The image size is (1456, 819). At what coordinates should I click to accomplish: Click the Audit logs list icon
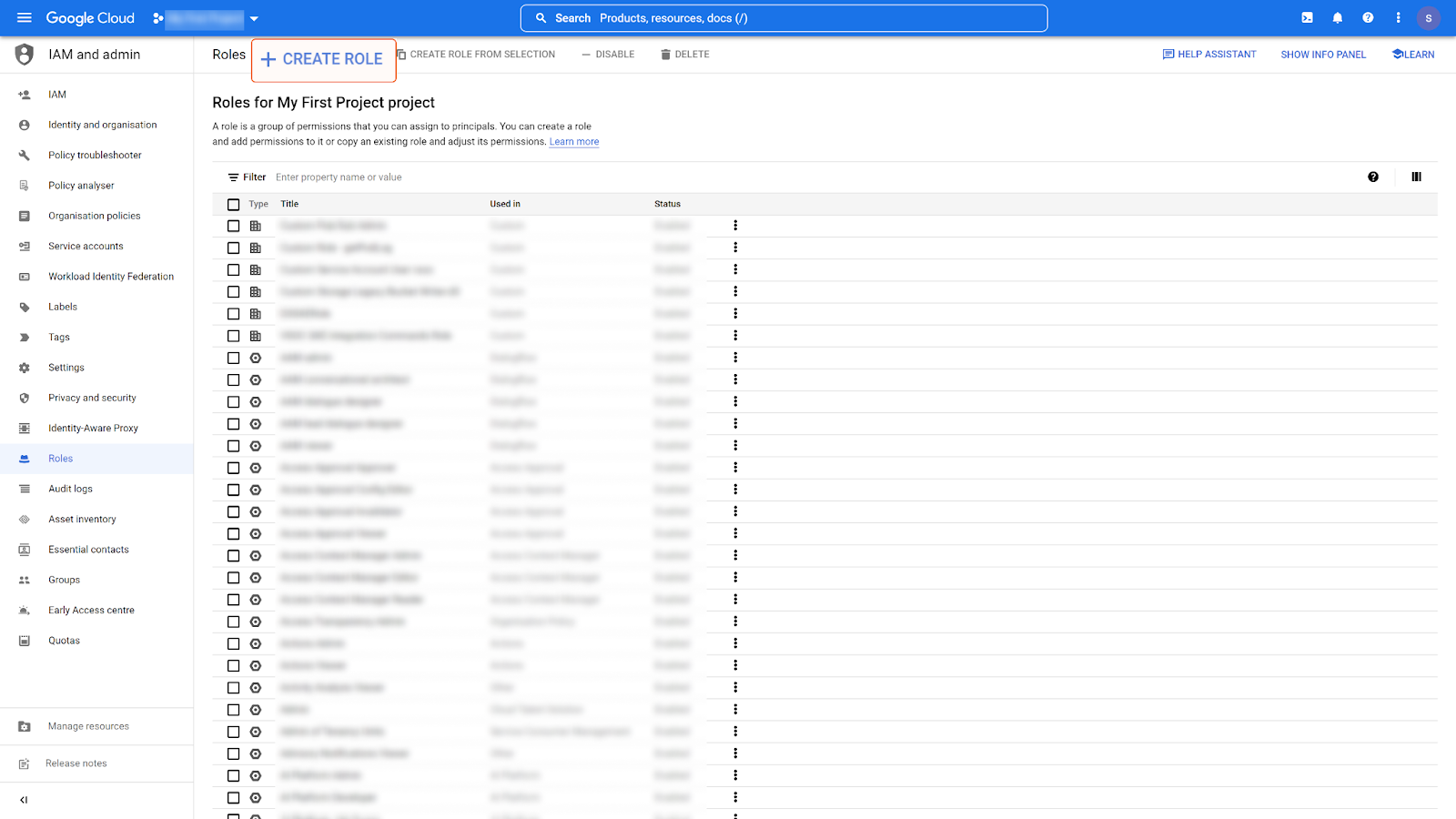click(25, 489)
